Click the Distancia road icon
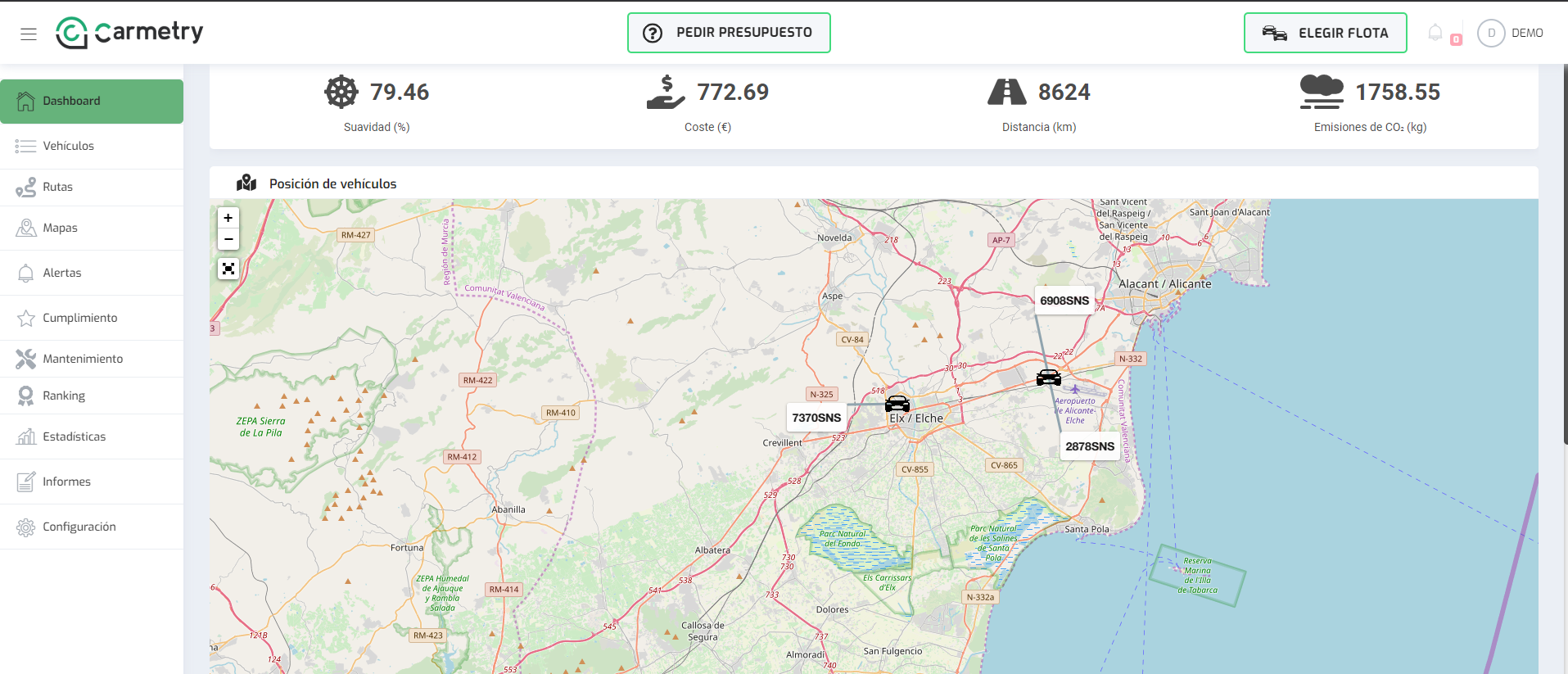1568x674 pixels. (1006, 92)
